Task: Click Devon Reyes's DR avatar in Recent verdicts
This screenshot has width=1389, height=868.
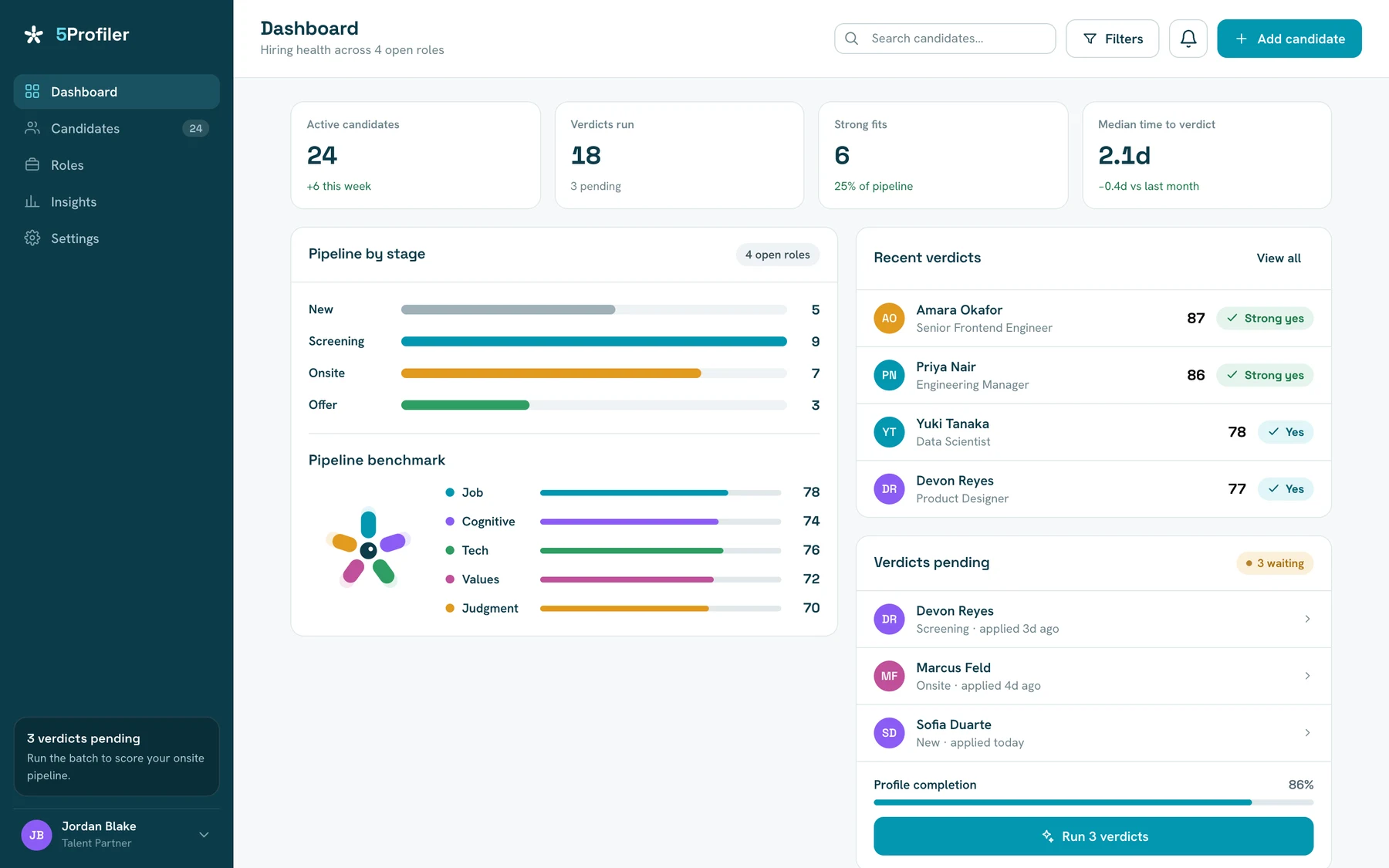Action: click(x=889, y=489)
